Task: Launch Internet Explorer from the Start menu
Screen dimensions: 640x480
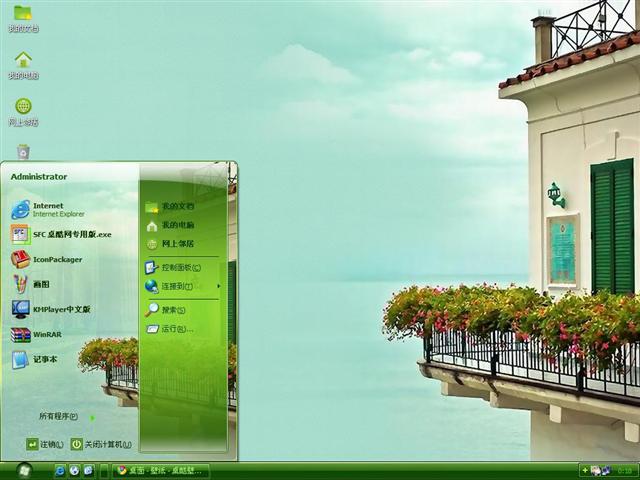Action: [x=48, y=209]
